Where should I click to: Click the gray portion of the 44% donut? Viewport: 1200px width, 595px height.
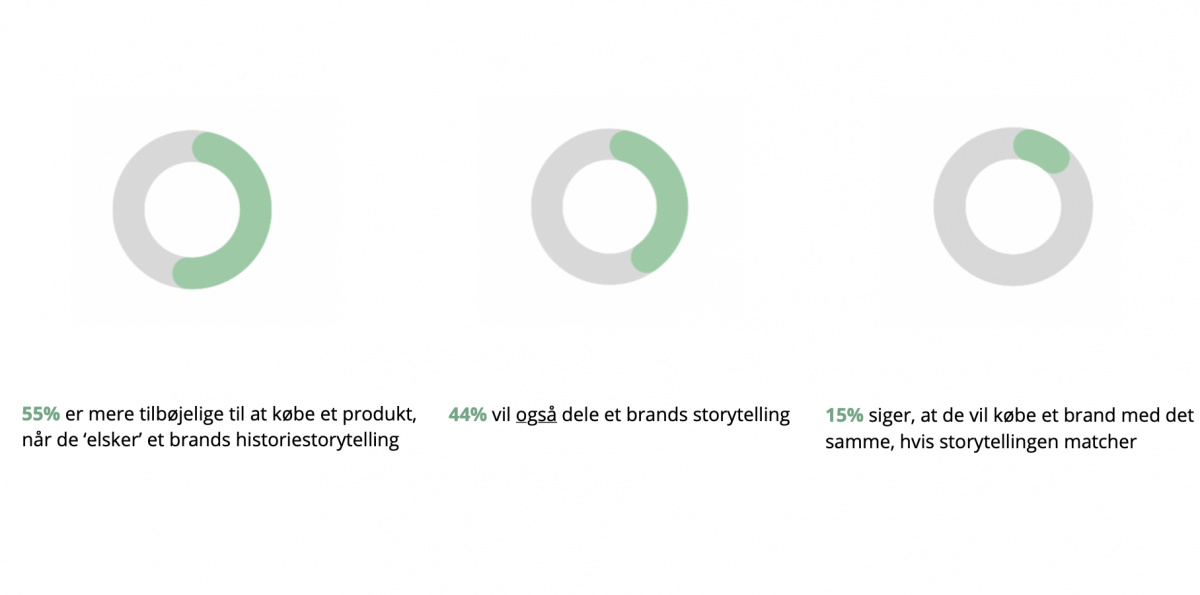coord(548,207)
